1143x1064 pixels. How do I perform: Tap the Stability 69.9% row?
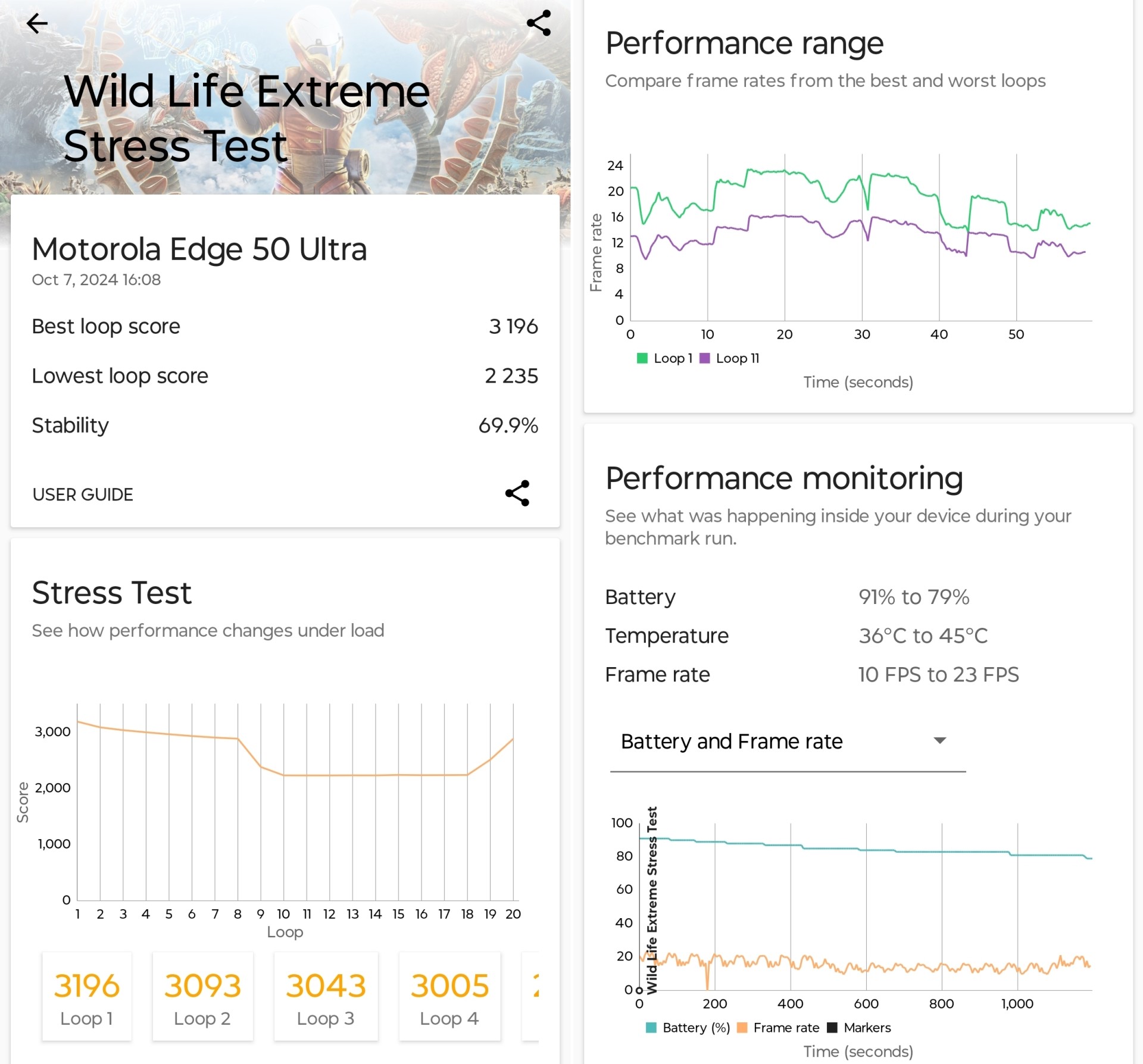pyautogui.click(x=285, y=425)
